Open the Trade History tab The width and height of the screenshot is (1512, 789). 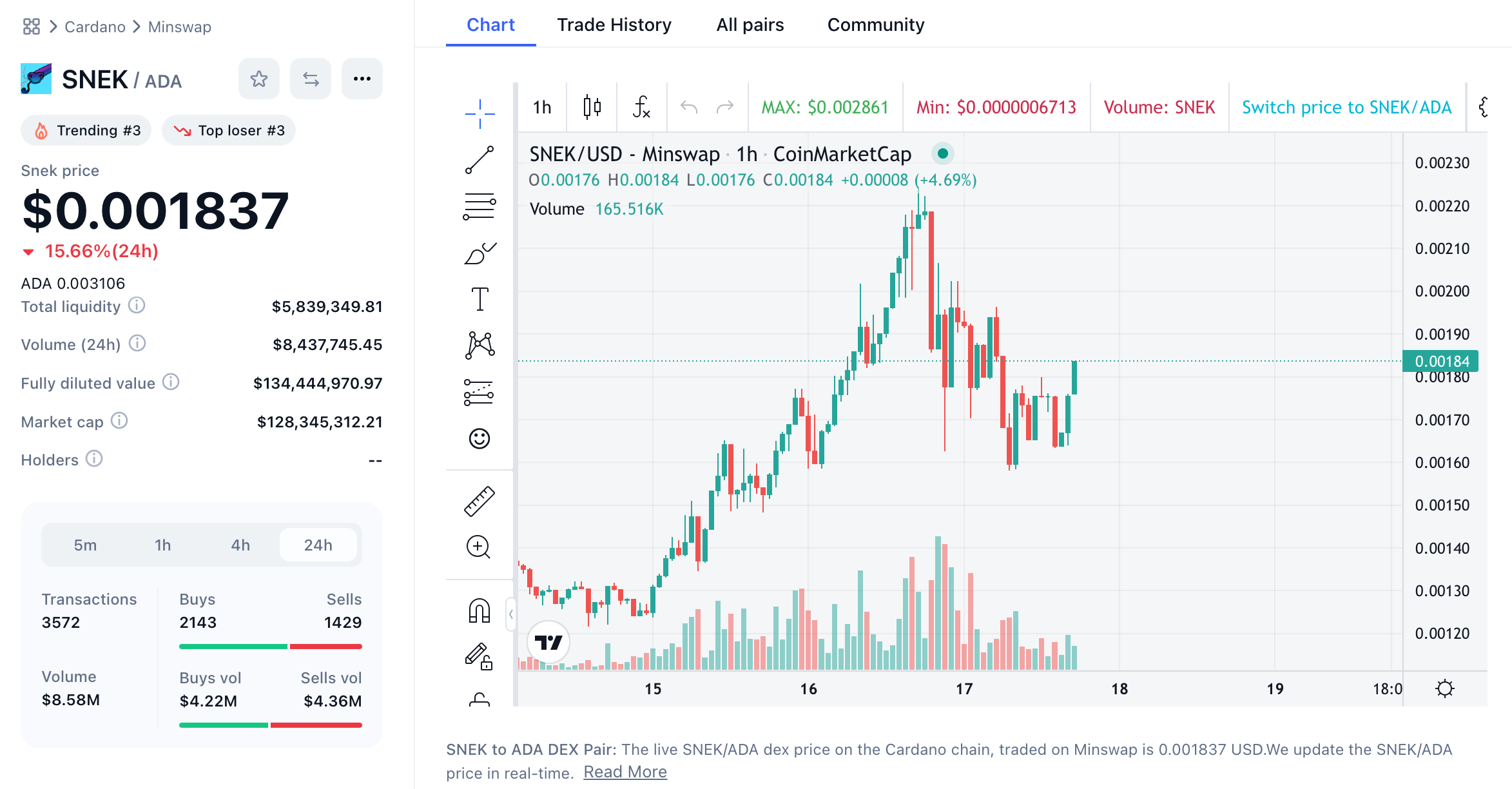(x=614, y=24)
